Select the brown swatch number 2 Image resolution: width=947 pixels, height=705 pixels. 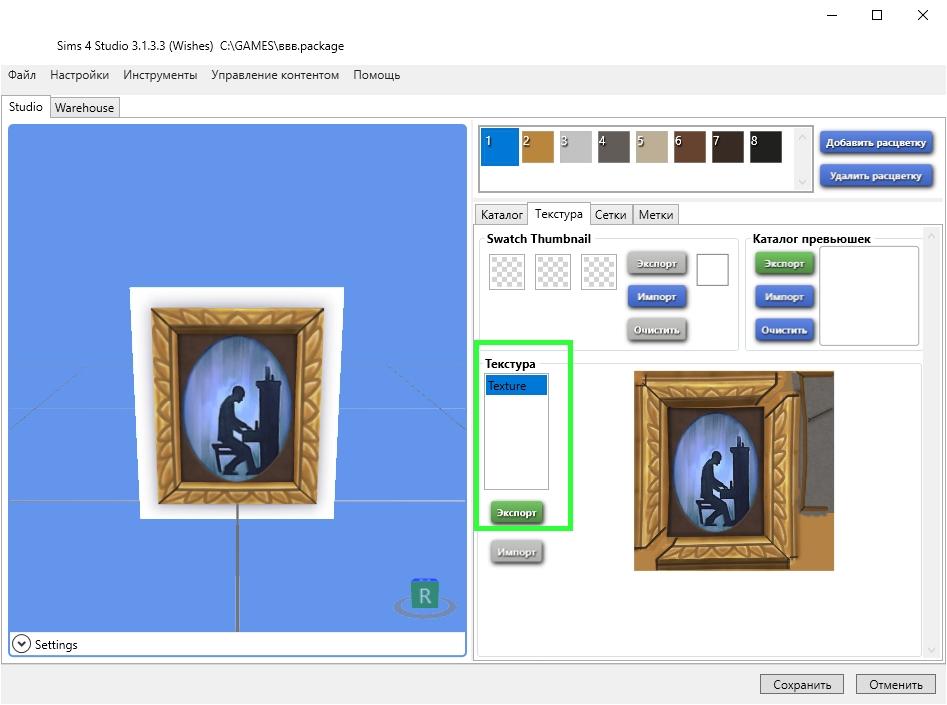(537, 147)
